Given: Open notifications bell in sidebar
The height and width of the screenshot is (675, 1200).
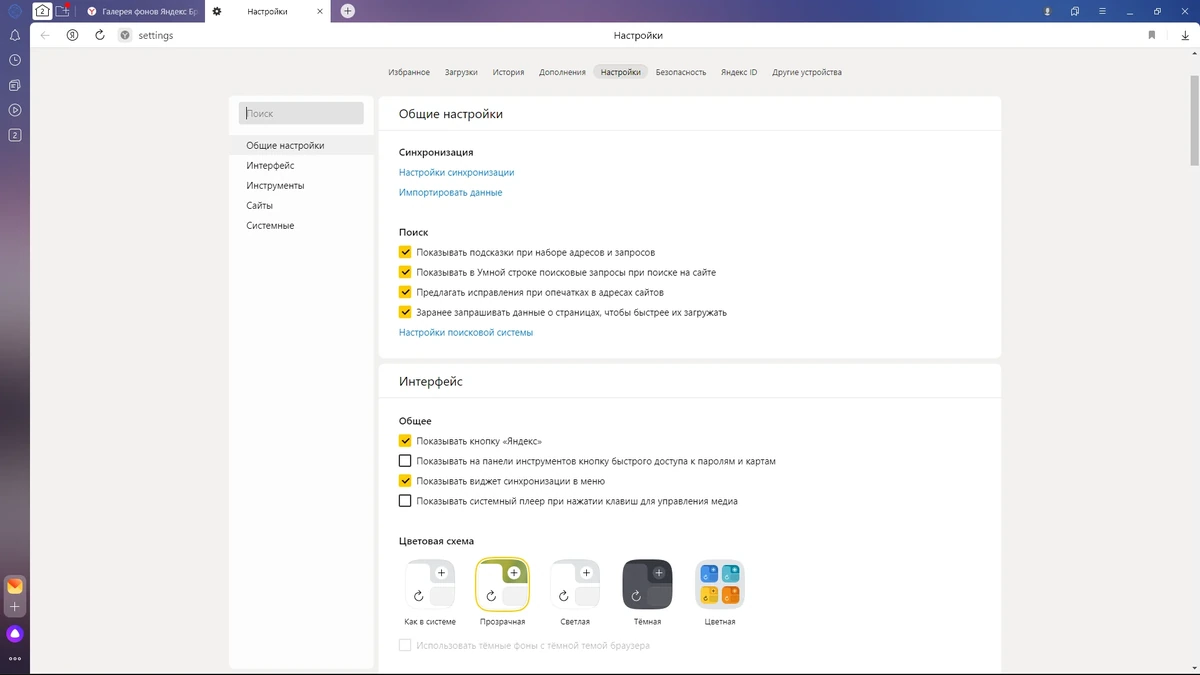Looking at the screenshot, I should [15, 35].
